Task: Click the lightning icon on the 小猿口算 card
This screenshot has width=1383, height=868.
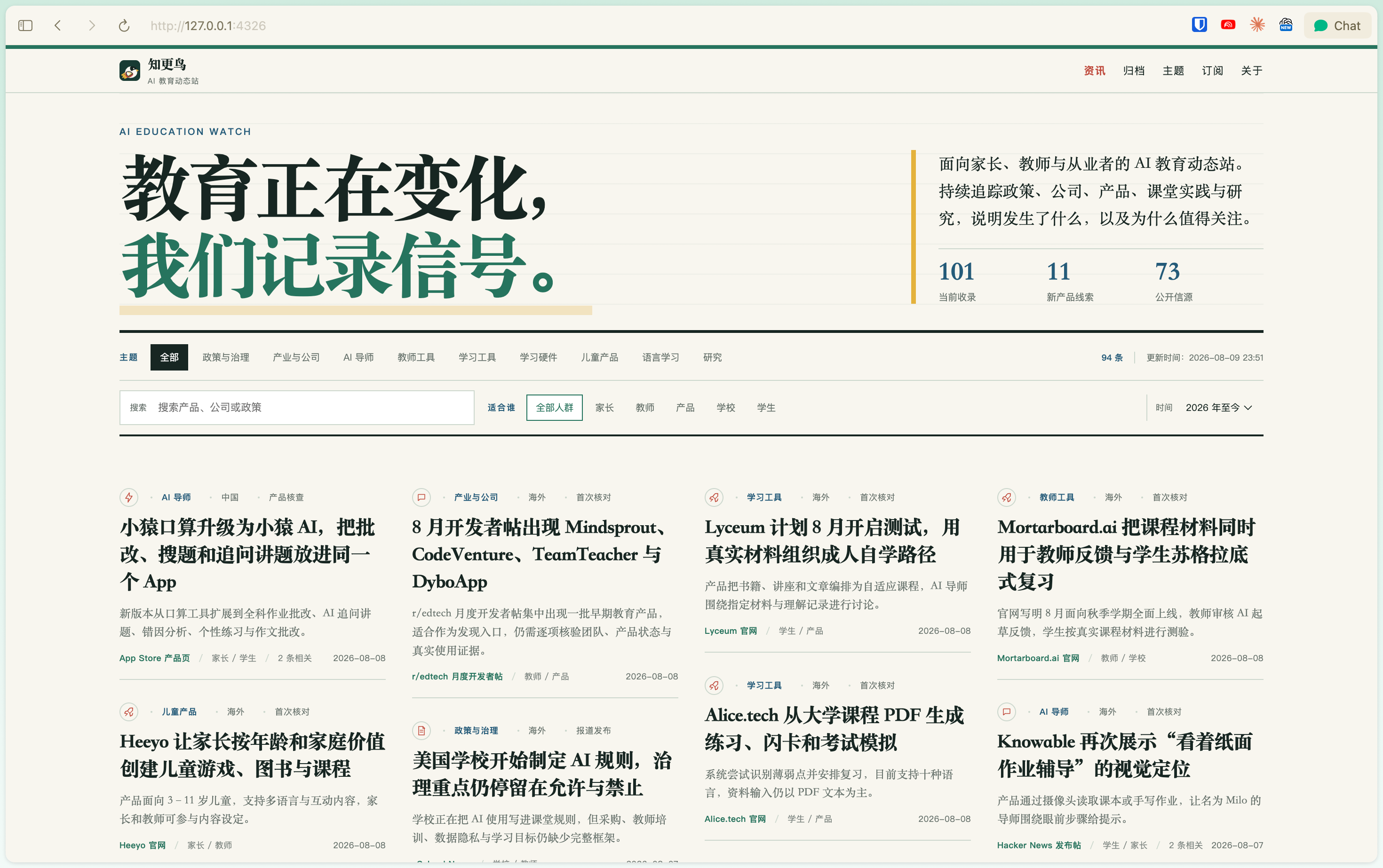Action: 129,497
